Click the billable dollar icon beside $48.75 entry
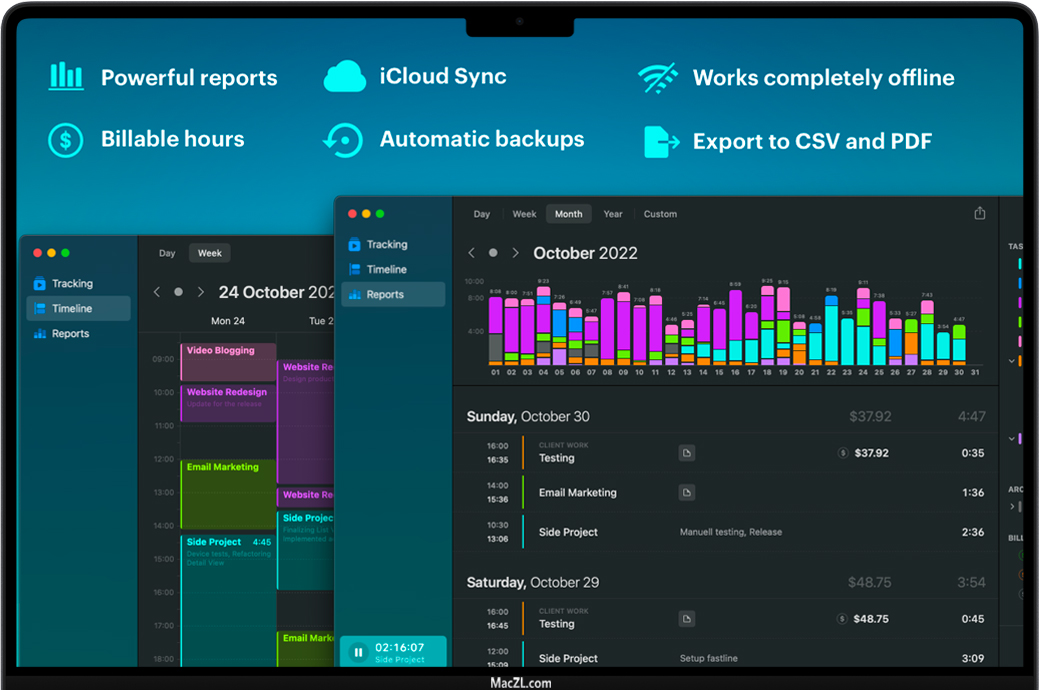Viewport: 1040px width, 690px height. click(844, 619)
